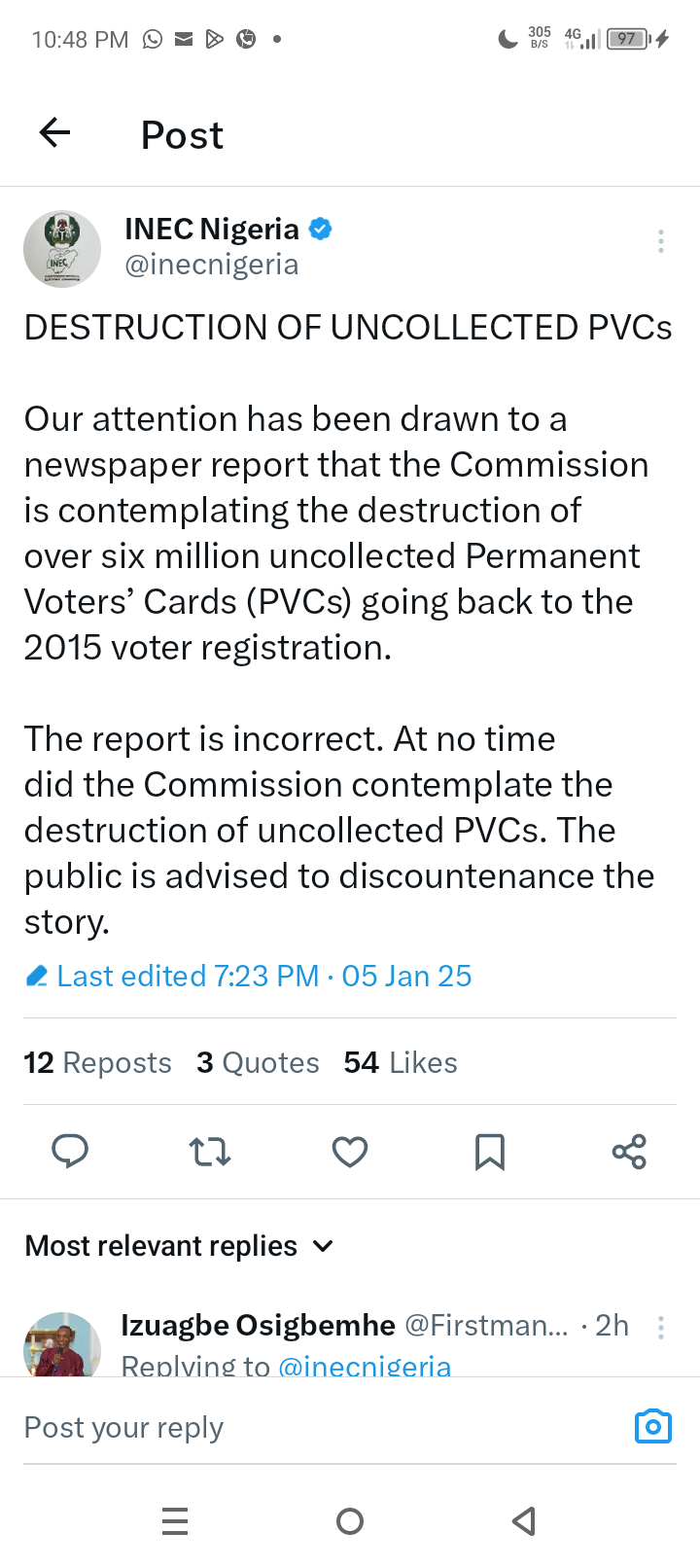
Task: View the 54 Likes list
Action: coord(401,1062)
